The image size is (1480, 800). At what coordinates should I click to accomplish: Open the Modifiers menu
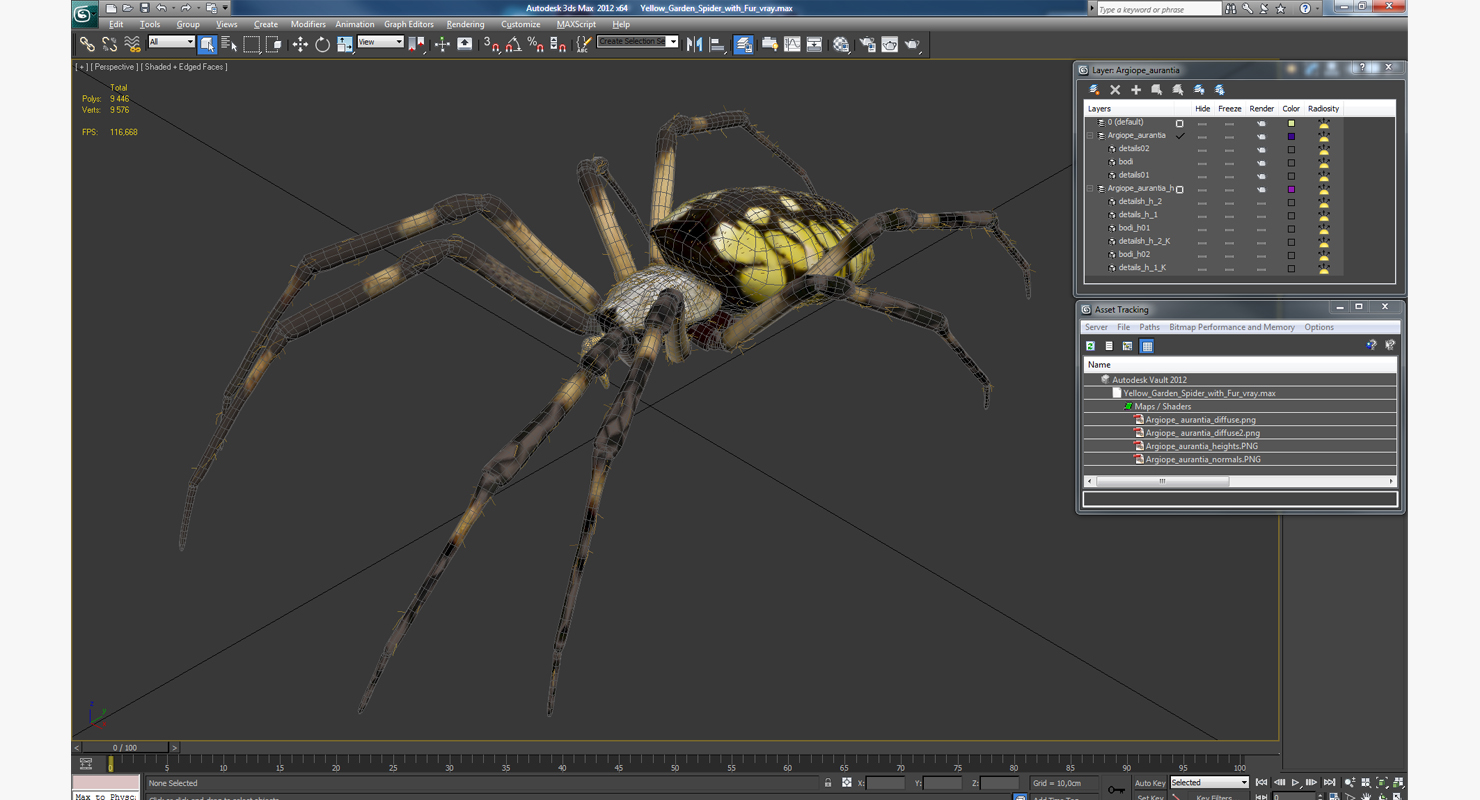tap(308, 24)
